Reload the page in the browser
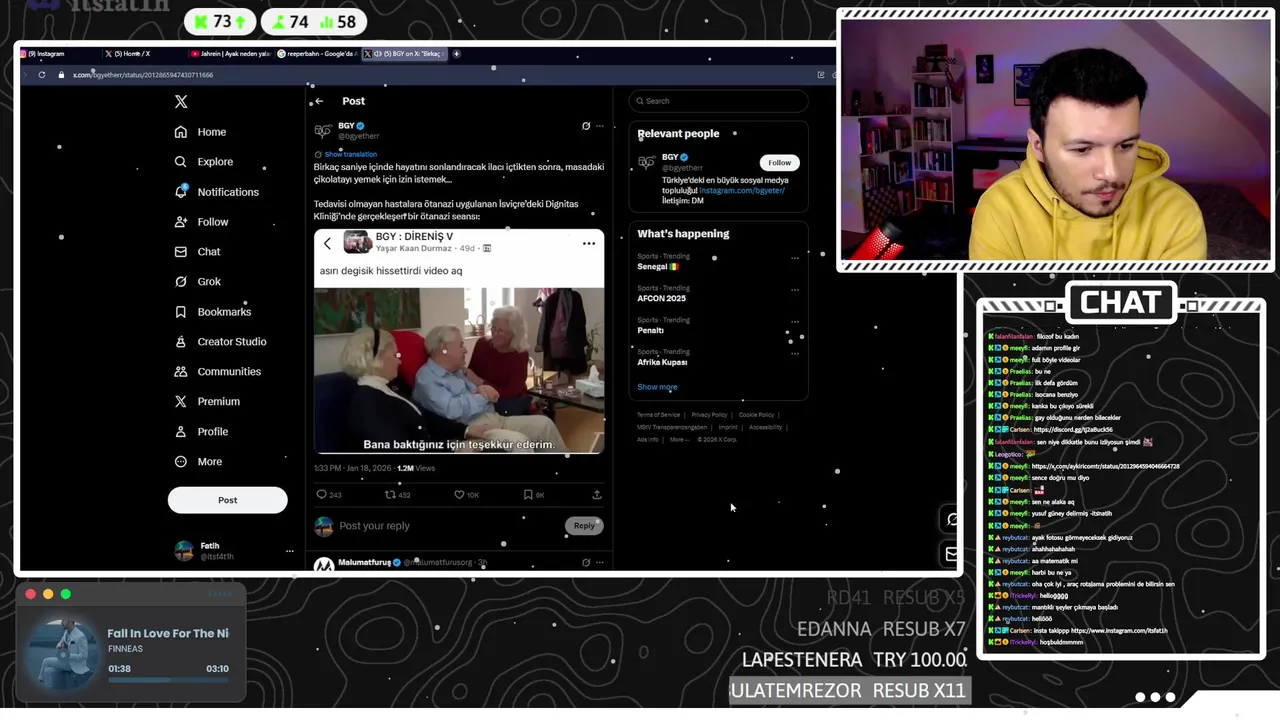 (x=42, y=75)
